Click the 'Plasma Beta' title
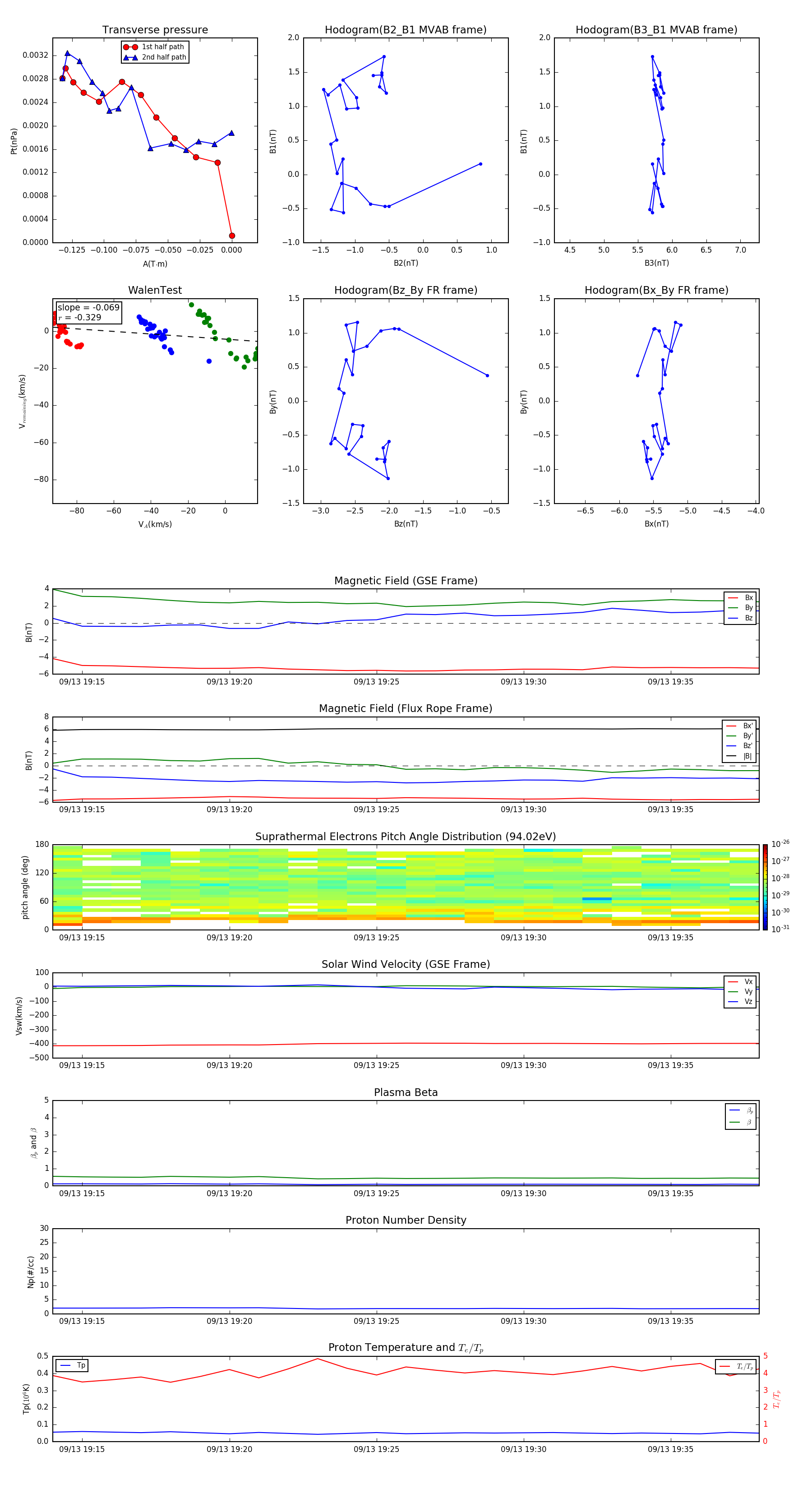Viewport: 812px width, 1489px height. tap(406, 1092)
